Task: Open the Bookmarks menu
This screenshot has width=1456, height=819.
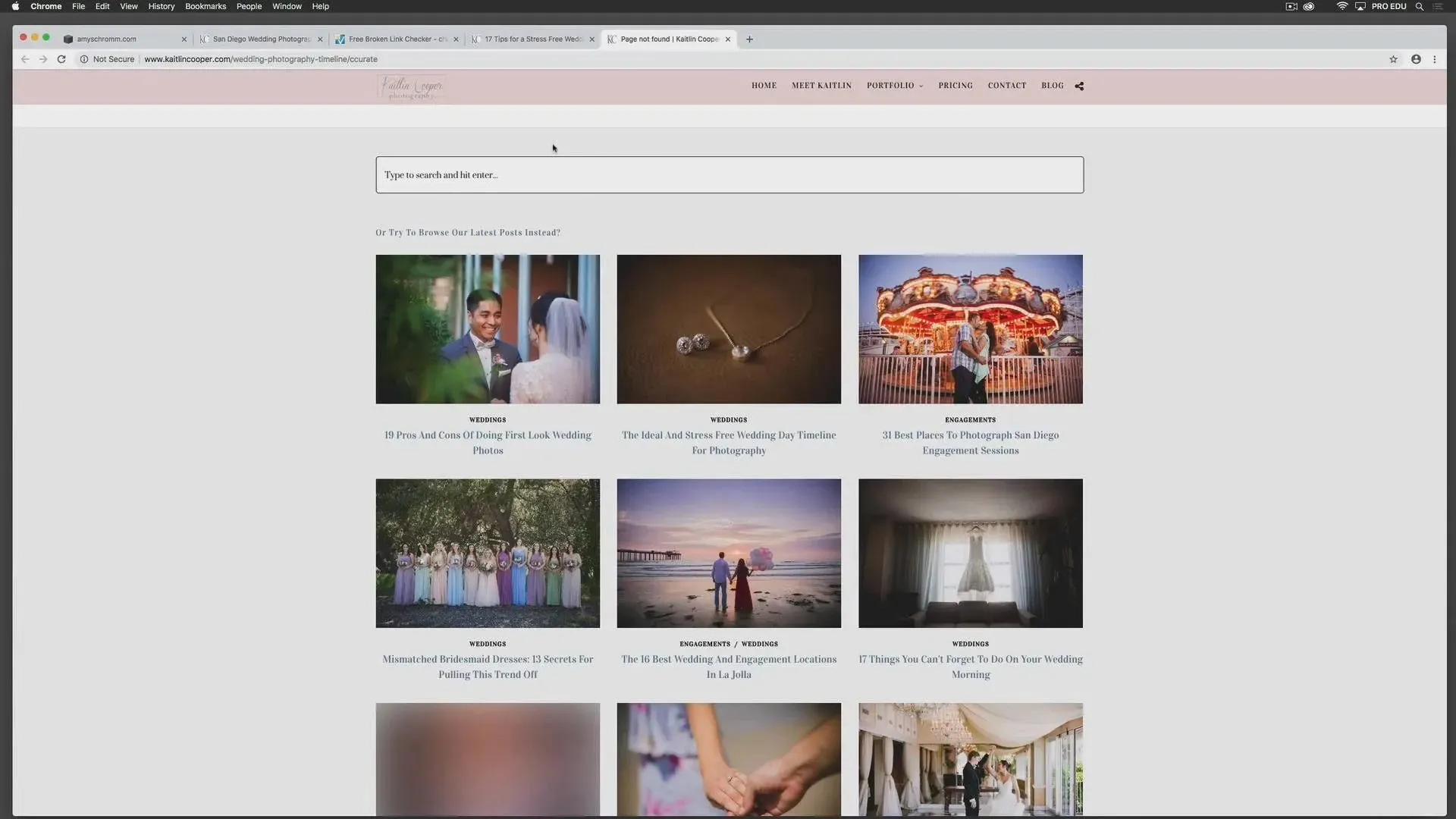Action: [x=206, y=6]
